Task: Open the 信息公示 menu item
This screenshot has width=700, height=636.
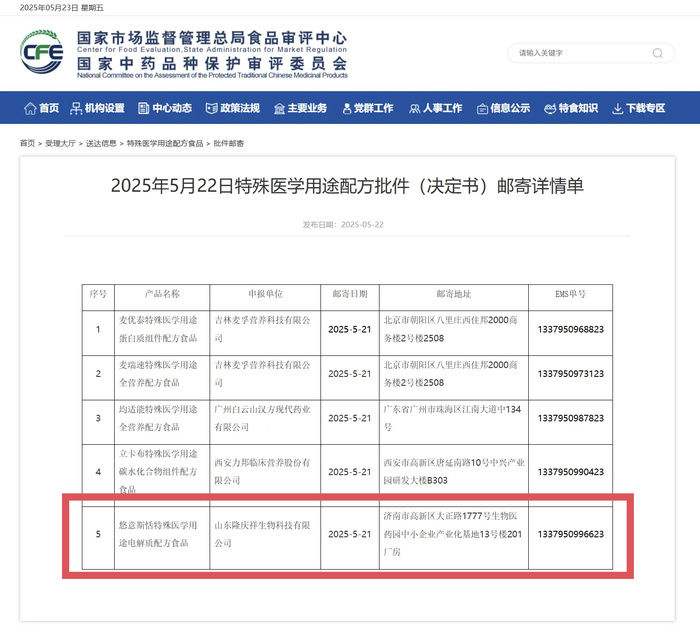Action: [x=510, y=108]
